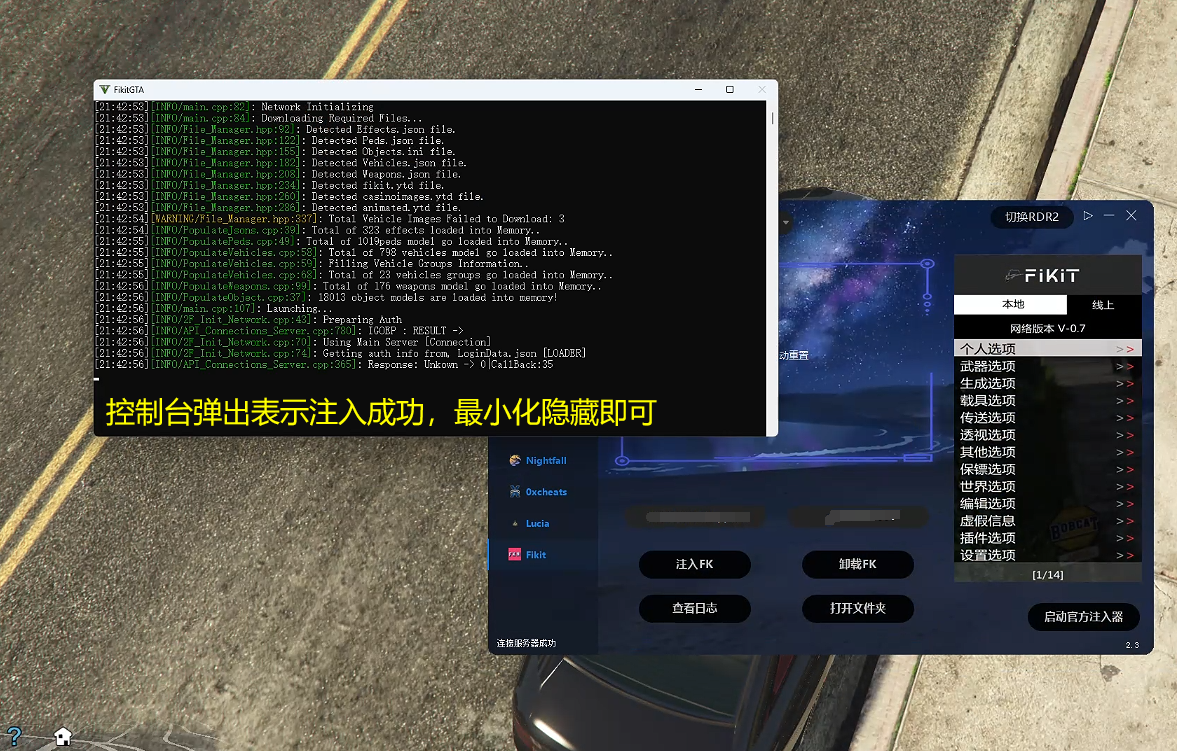Expand arrows on 虚假信息 row
This screenshot has width=1177, height=751.
[1124, 521]
